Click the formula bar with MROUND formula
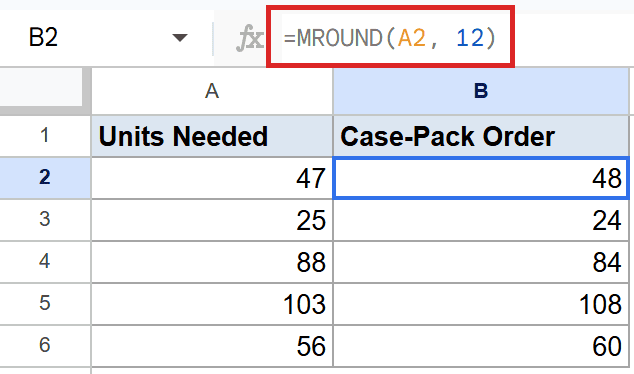Screen dimensions: 634x374 [390, 38]
